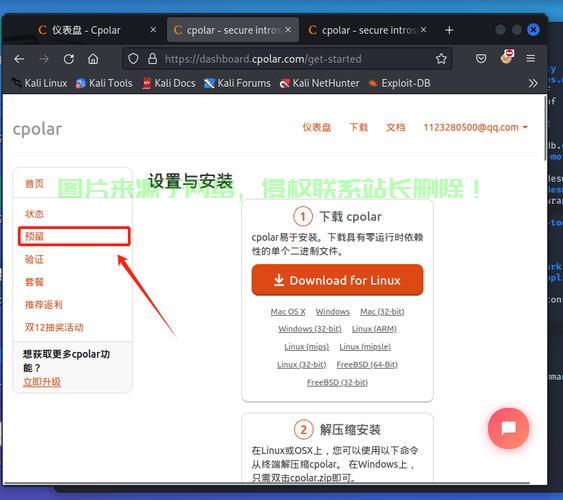Viewport: 563px width, 500px height.
Task: Click the FreeBSD (64-Bit) download link
Action: (367, 365)
